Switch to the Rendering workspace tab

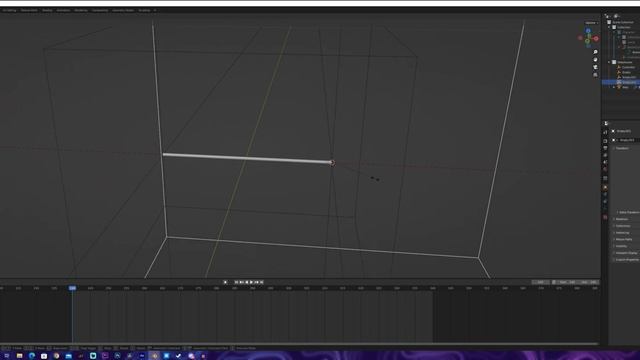point(81,10)
